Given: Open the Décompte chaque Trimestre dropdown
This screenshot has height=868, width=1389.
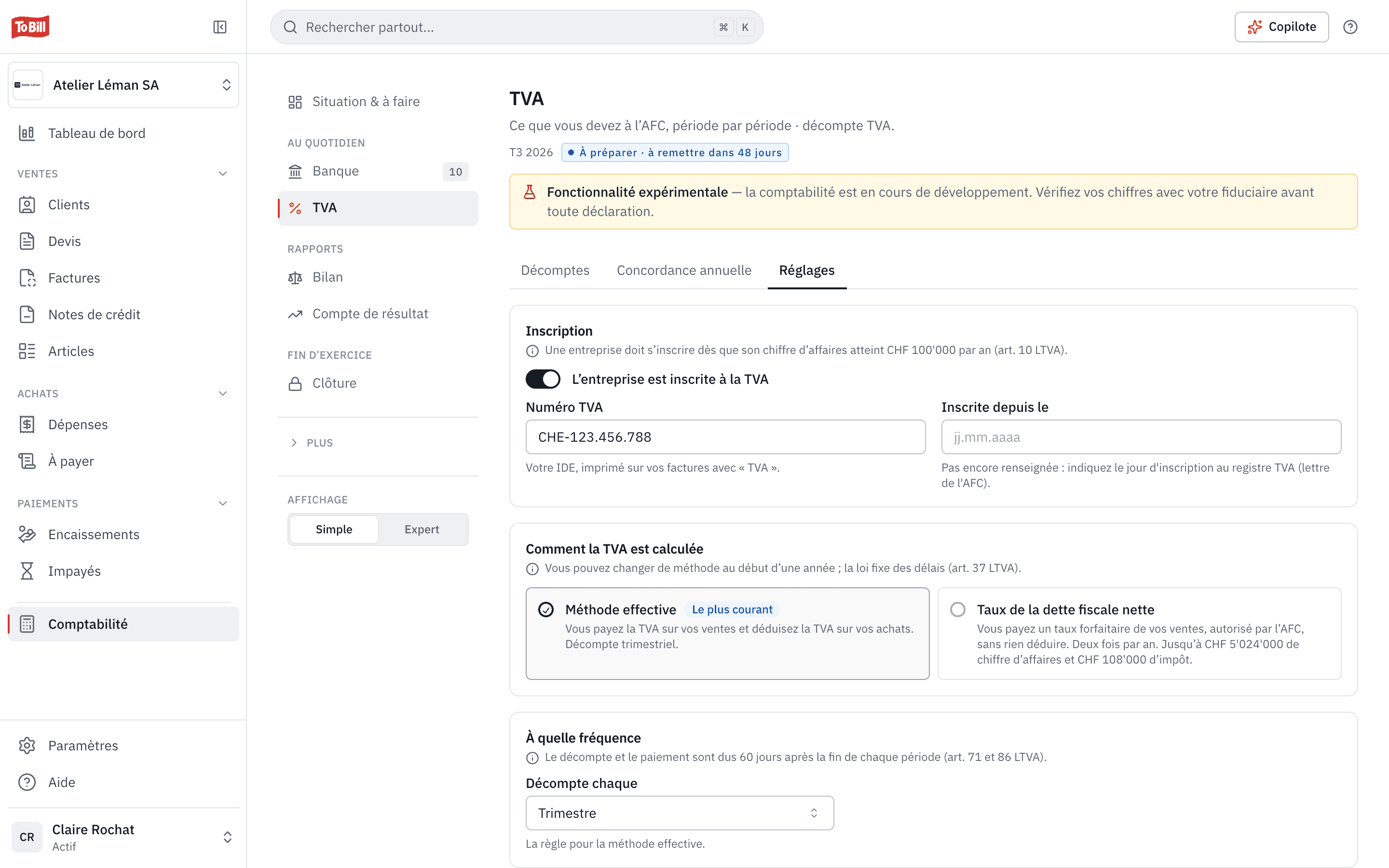Looking at the screenshot, I should tap(680, 813).
